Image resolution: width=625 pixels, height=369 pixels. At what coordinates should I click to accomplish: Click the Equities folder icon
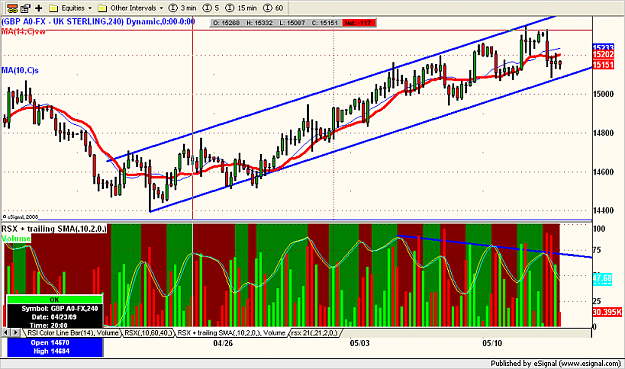pos(53,8)
